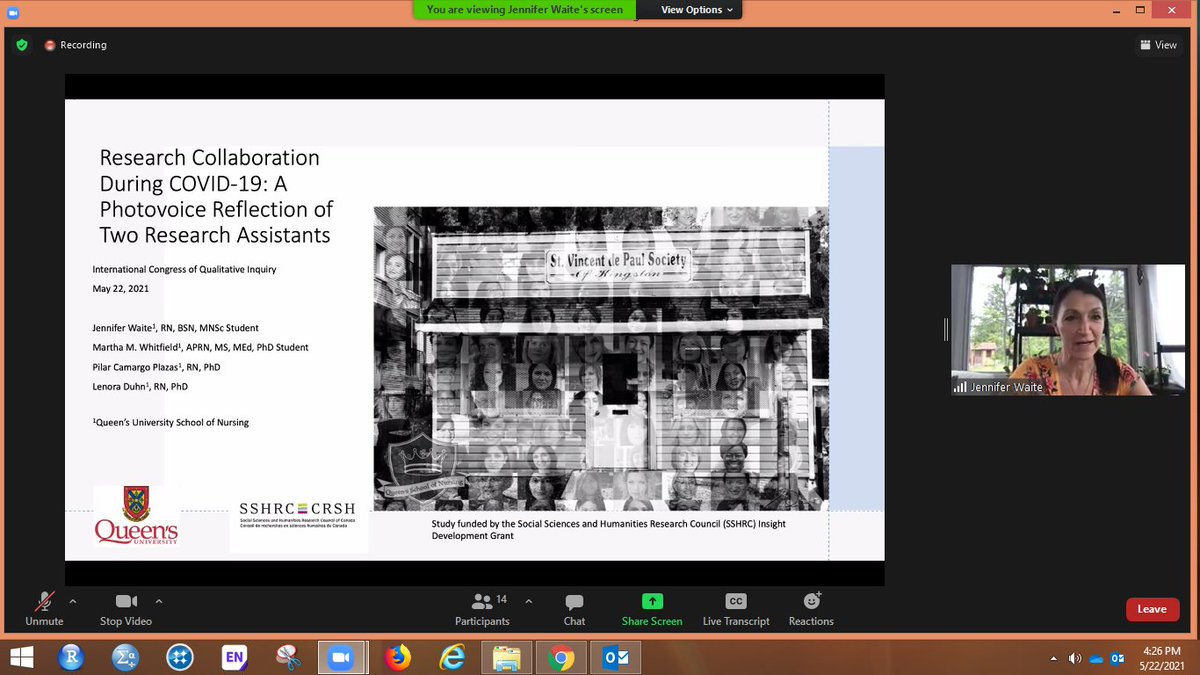
Task: Click the Recording indicator icon
Action: tap(49, 44)
